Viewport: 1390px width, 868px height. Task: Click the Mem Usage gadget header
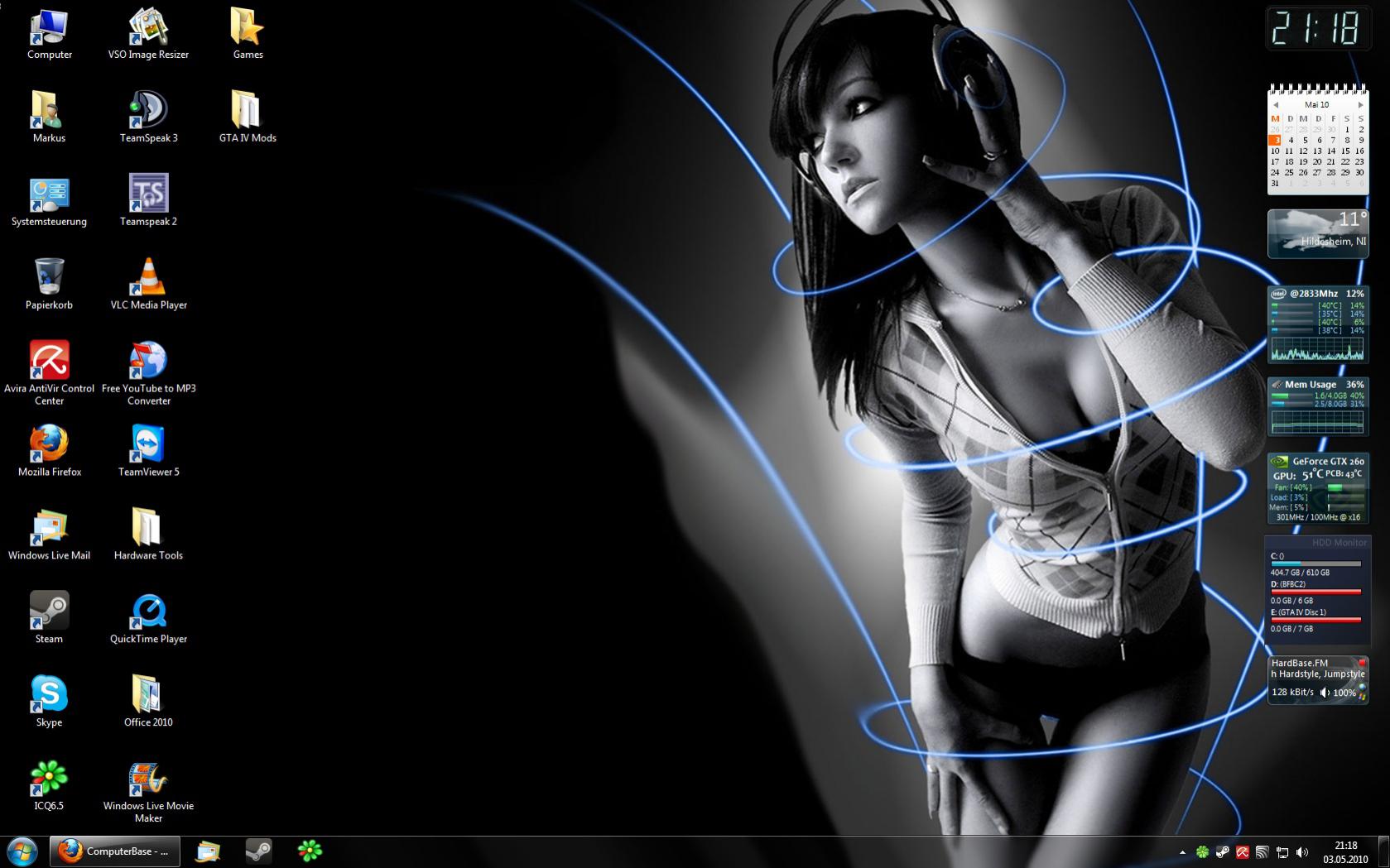click(x=1318, y=385)
